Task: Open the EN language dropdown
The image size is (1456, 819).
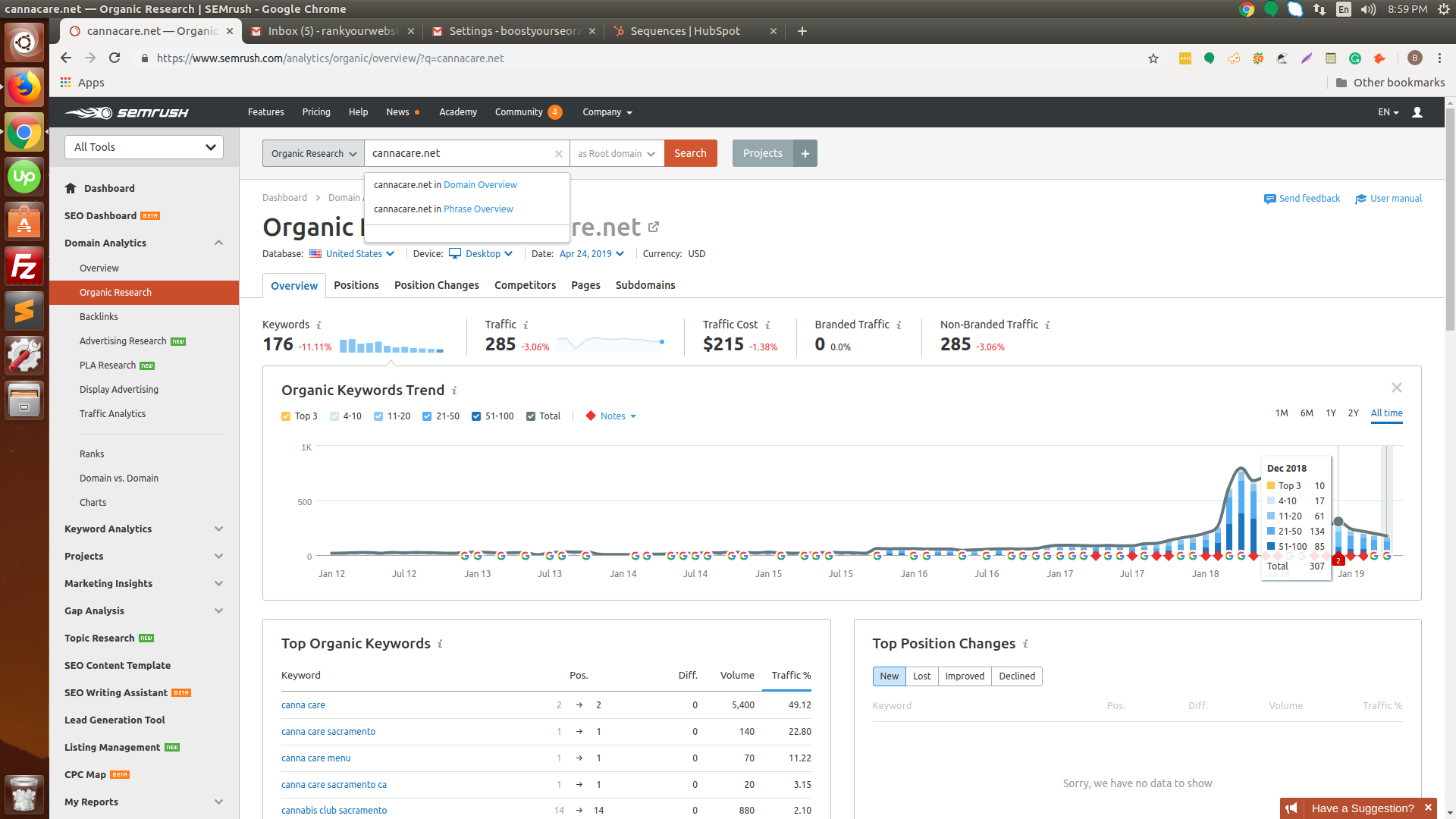Action: pos(1388,112)
